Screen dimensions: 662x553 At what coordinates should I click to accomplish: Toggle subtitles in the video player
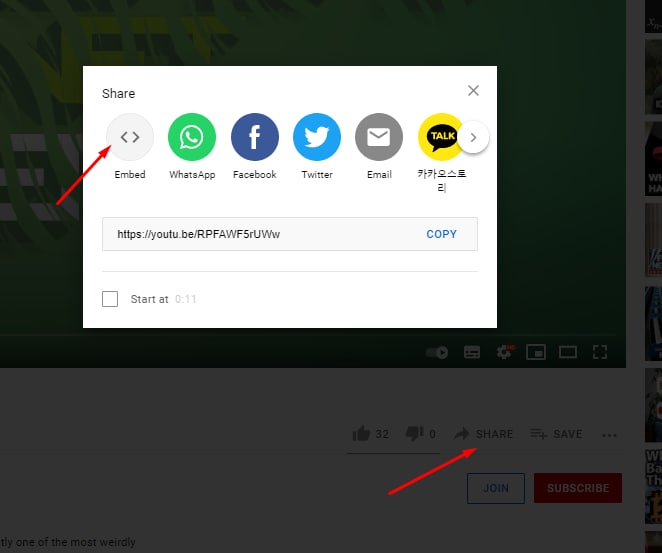pos(472,352)
